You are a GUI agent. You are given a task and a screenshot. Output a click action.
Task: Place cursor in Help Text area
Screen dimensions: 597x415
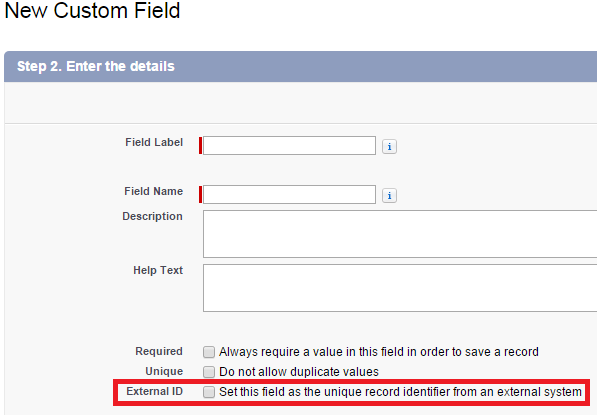coord(400,288)
